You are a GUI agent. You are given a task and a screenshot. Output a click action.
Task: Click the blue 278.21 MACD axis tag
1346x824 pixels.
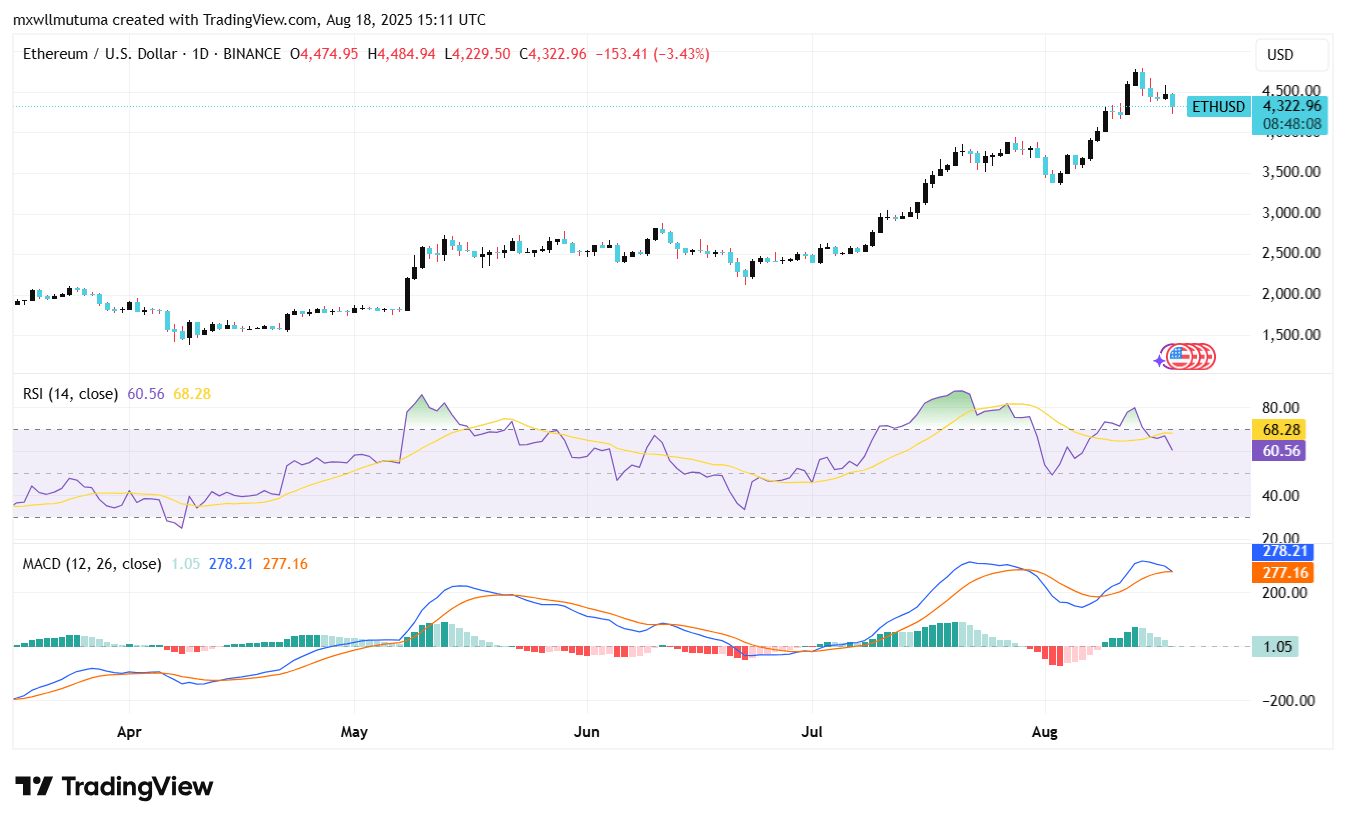coord(1280,551)
